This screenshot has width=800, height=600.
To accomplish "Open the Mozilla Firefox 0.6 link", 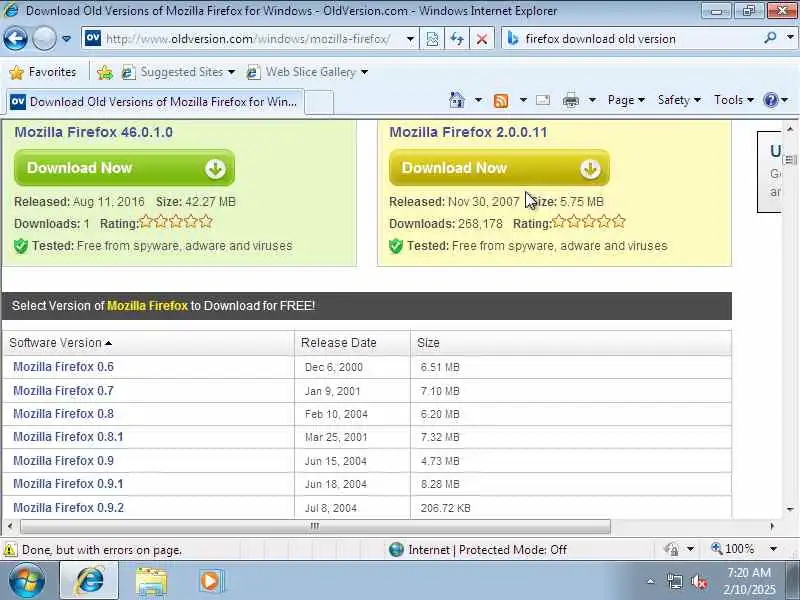I will [x=63, y=367].
